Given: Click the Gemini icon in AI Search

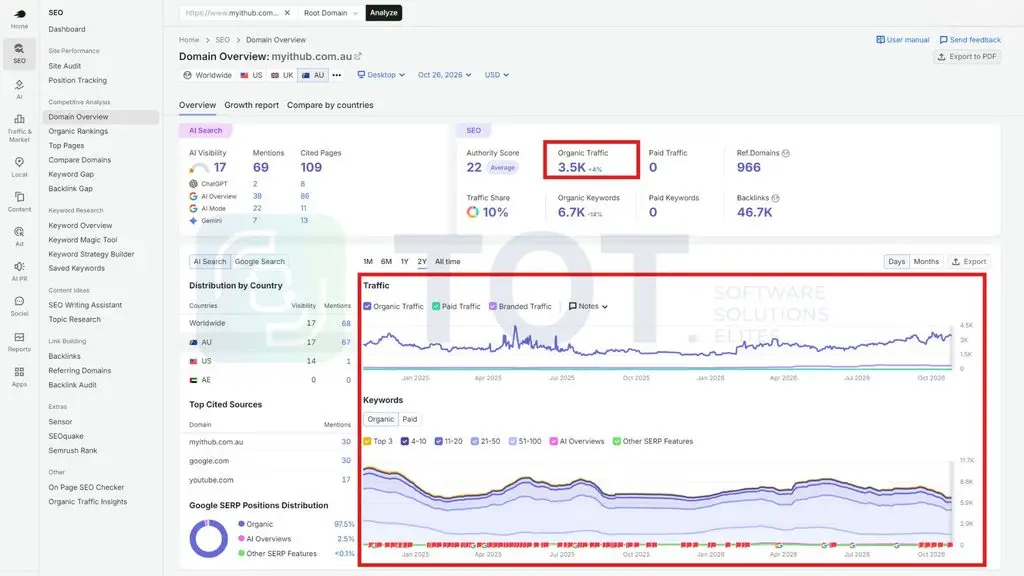Looking at the screenshot, I should tap(193, 221).
